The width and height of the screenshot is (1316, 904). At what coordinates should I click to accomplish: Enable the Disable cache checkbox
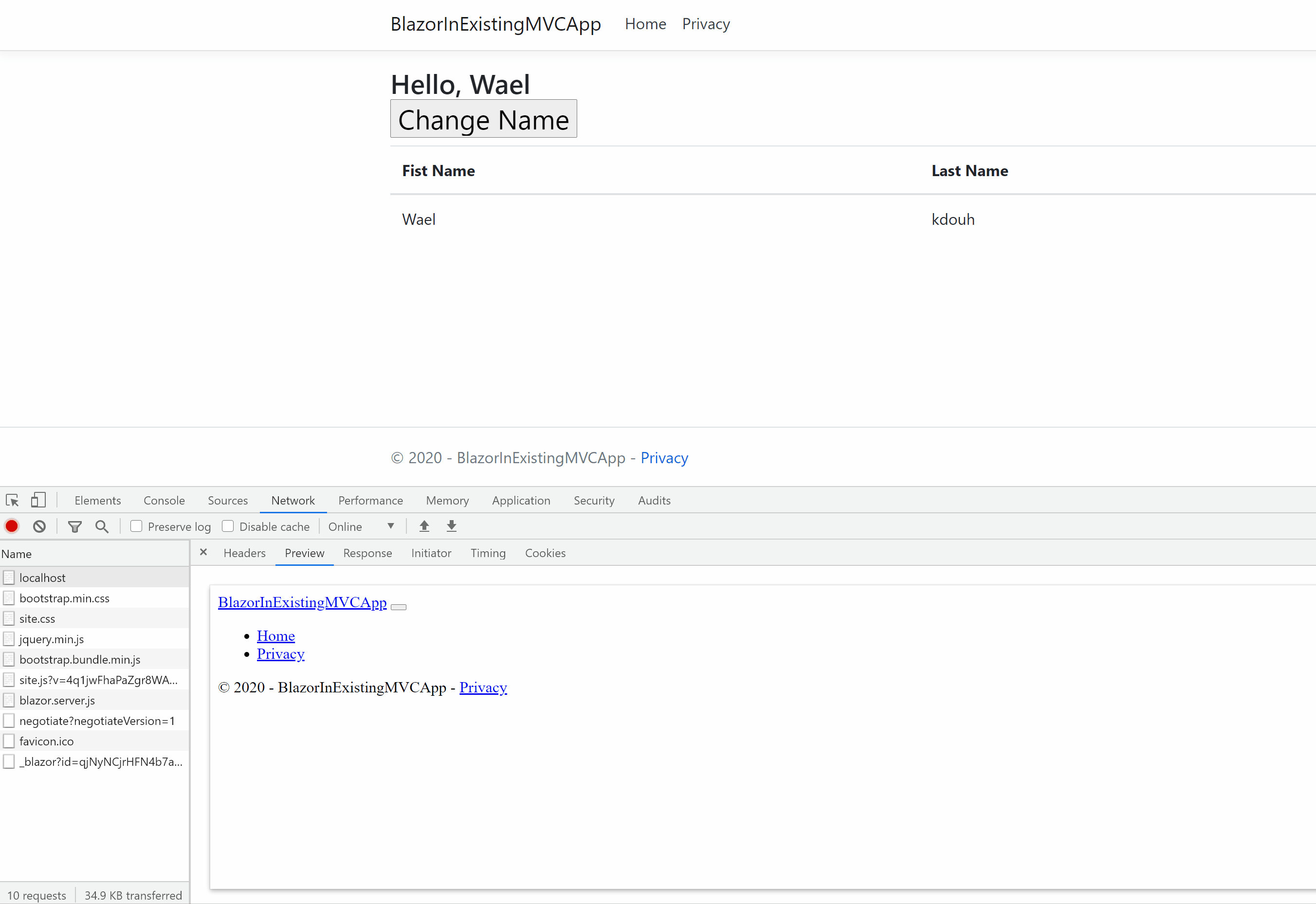228,526
